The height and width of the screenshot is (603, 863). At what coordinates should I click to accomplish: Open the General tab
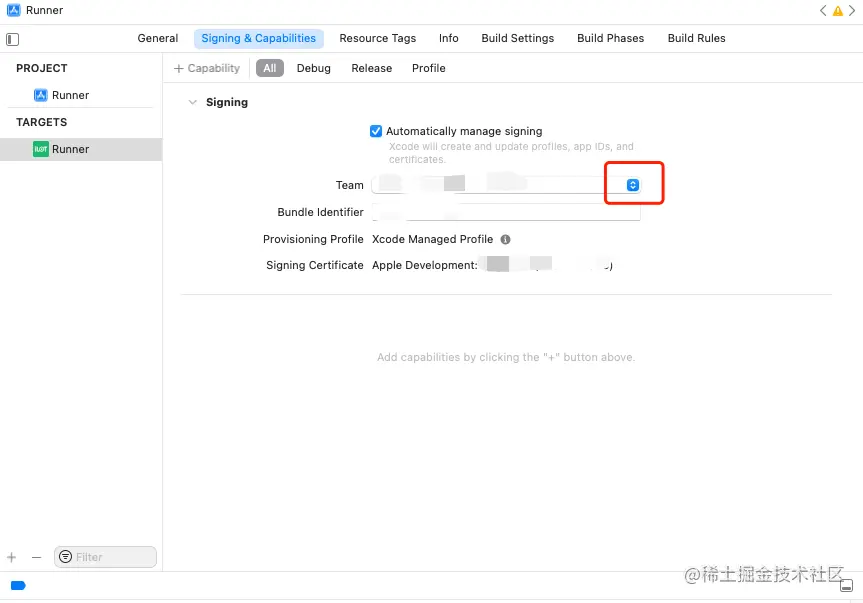click(x=158, y=38)
